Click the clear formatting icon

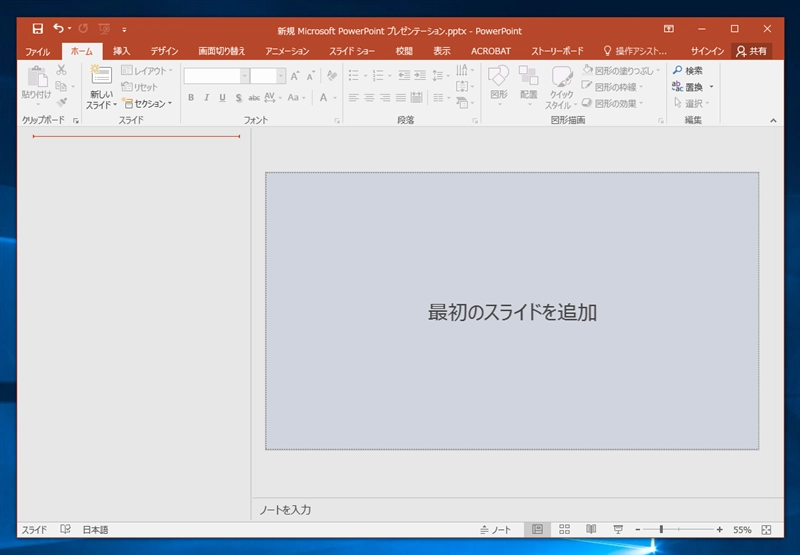(x=332, y=75)
